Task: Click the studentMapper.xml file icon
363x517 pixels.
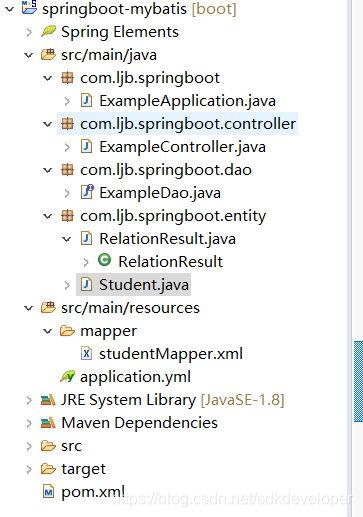Action: click(x=87, y=354)
